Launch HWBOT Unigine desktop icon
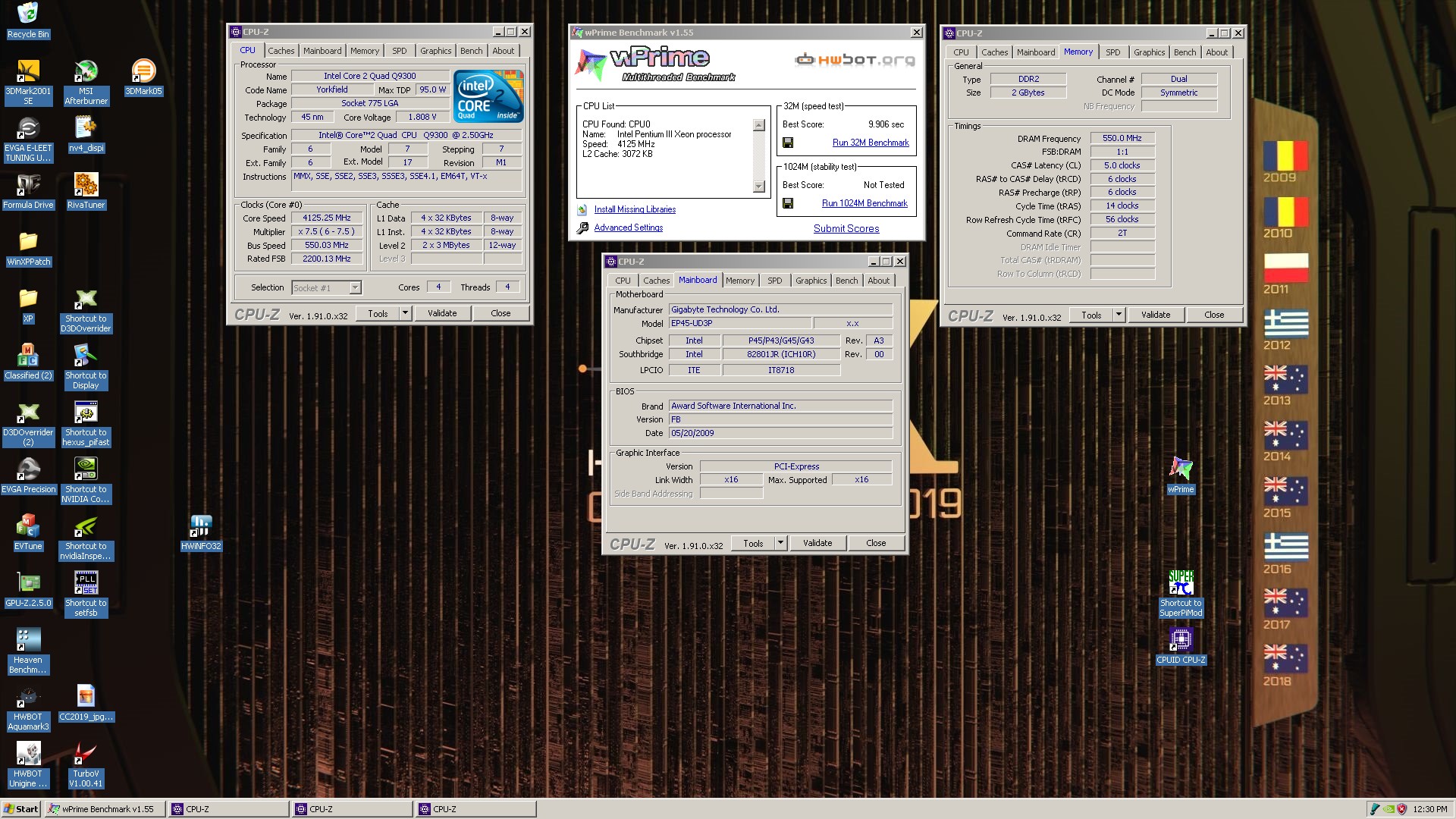 click(x=28, y=765)
